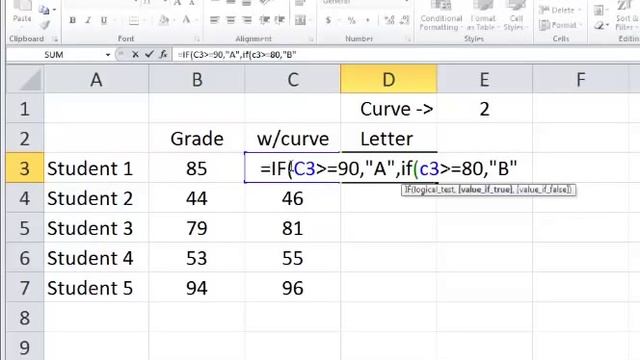
Task: Apply the Fill Color bucket icon
Action: pos(163,20)
